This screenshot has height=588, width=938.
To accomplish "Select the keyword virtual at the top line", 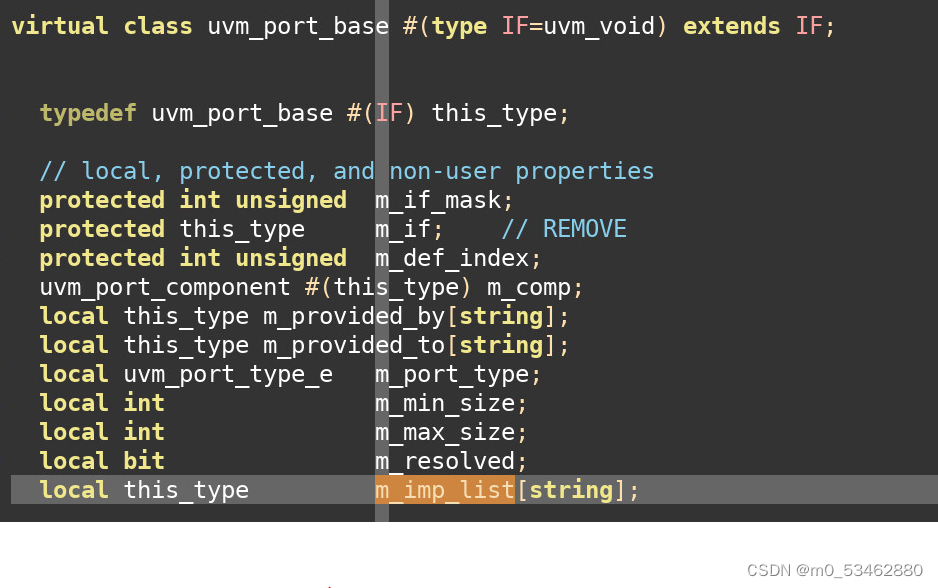I will (59, 26).
